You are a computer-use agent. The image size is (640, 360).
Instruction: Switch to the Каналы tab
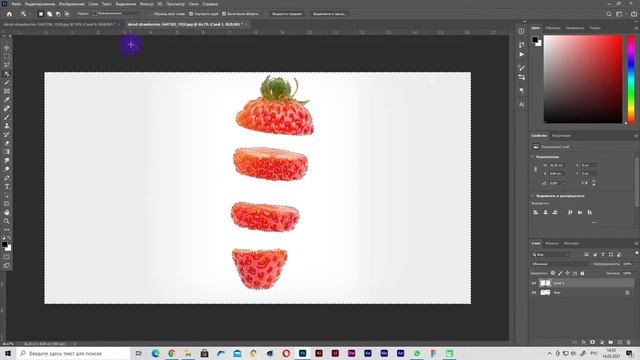click(552, 243)
